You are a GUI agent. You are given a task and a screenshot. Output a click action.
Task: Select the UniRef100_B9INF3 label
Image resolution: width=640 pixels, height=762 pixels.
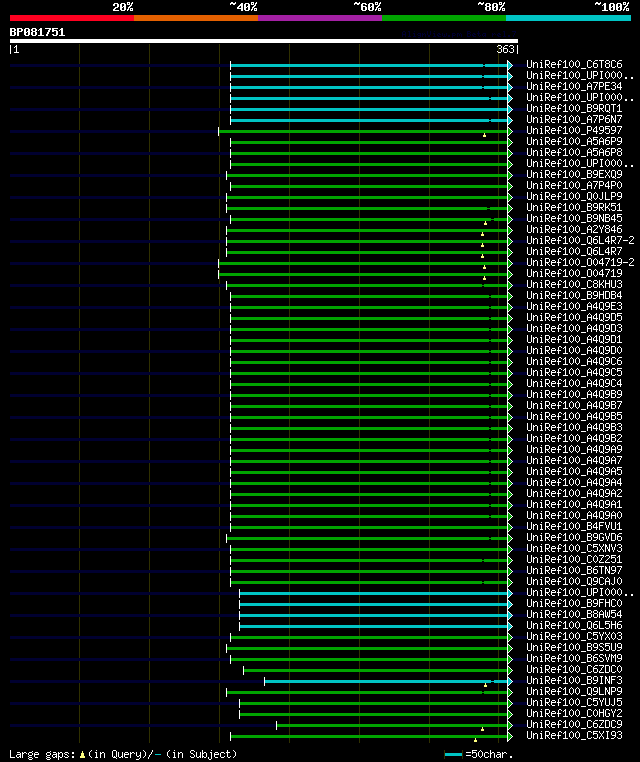(574, 681)
